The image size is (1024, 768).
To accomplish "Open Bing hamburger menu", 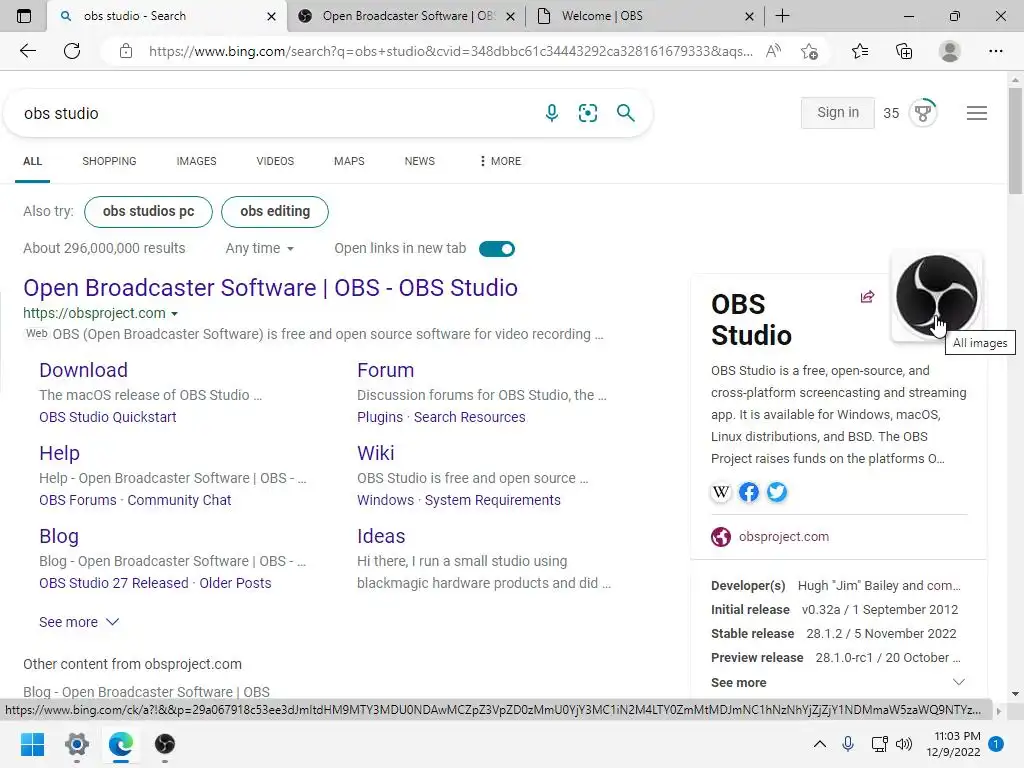I will 976,113.
